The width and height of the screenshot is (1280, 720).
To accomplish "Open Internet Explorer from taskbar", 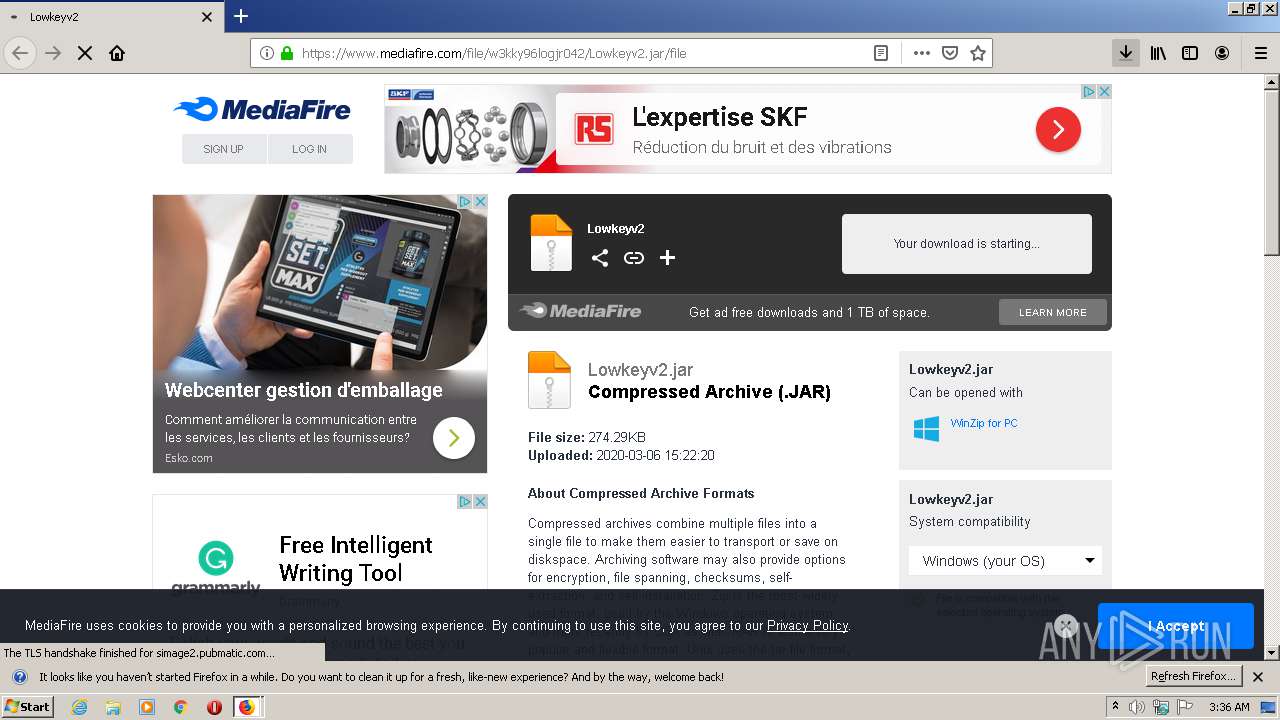I will 79,707.
